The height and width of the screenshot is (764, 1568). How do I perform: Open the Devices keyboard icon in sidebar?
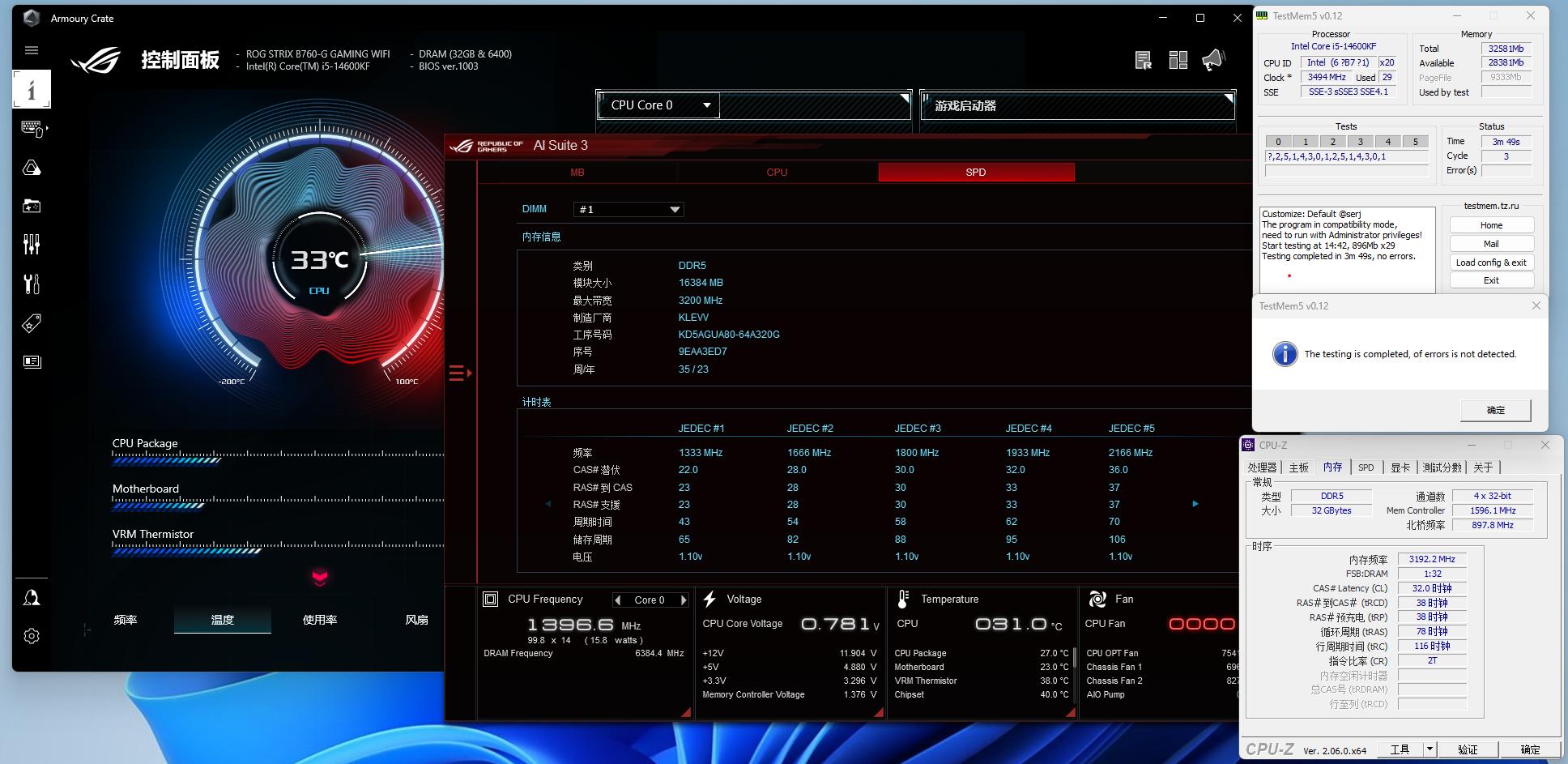click(x=33, y=128)
